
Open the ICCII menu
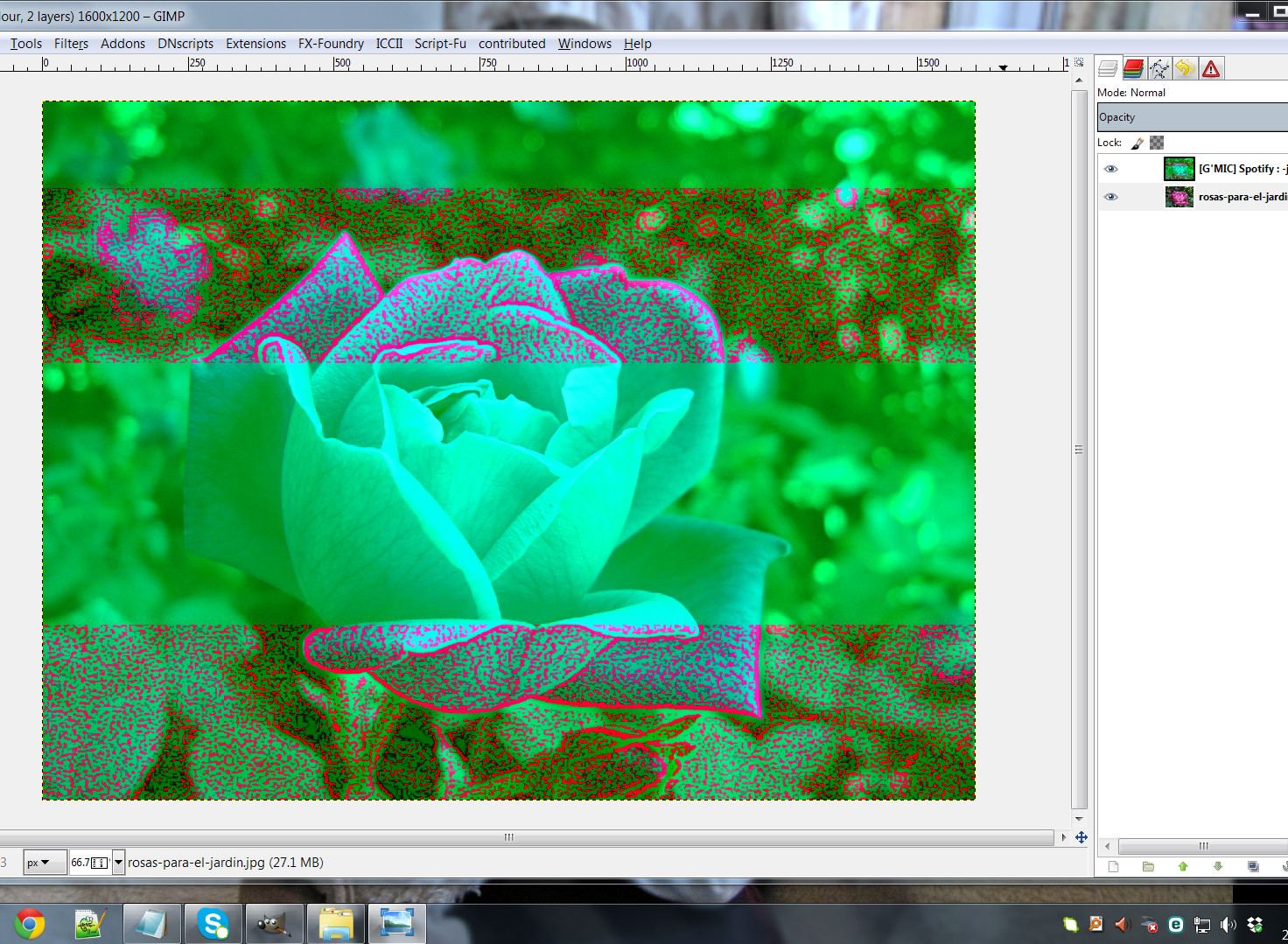pyautogui.click(x=389, y=44)
